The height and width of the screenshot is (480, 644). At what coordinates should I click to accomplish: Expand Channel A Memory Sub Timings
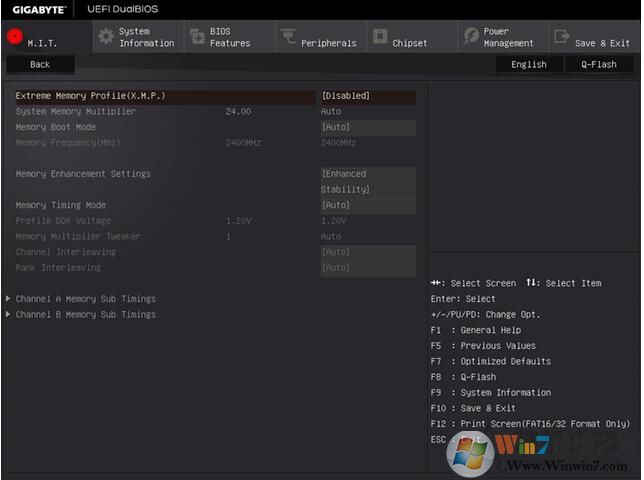coord(85,299)
